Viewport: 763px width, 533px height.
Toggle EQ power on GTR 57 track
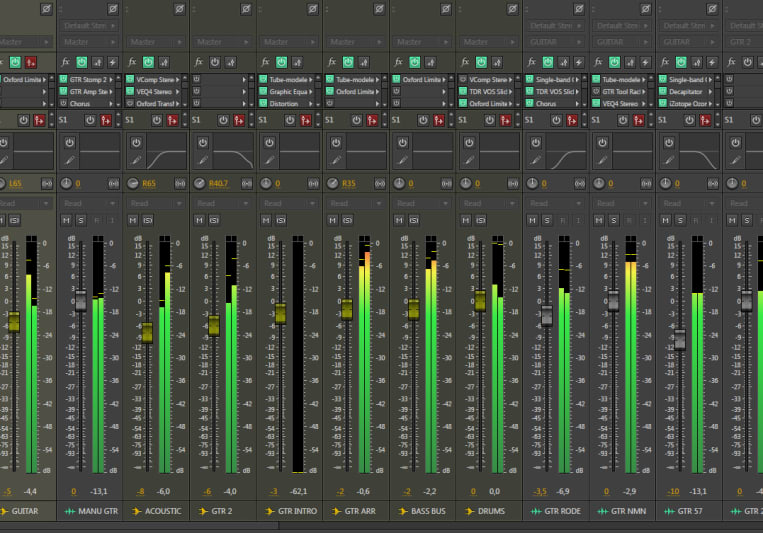[x=669, y=143]
